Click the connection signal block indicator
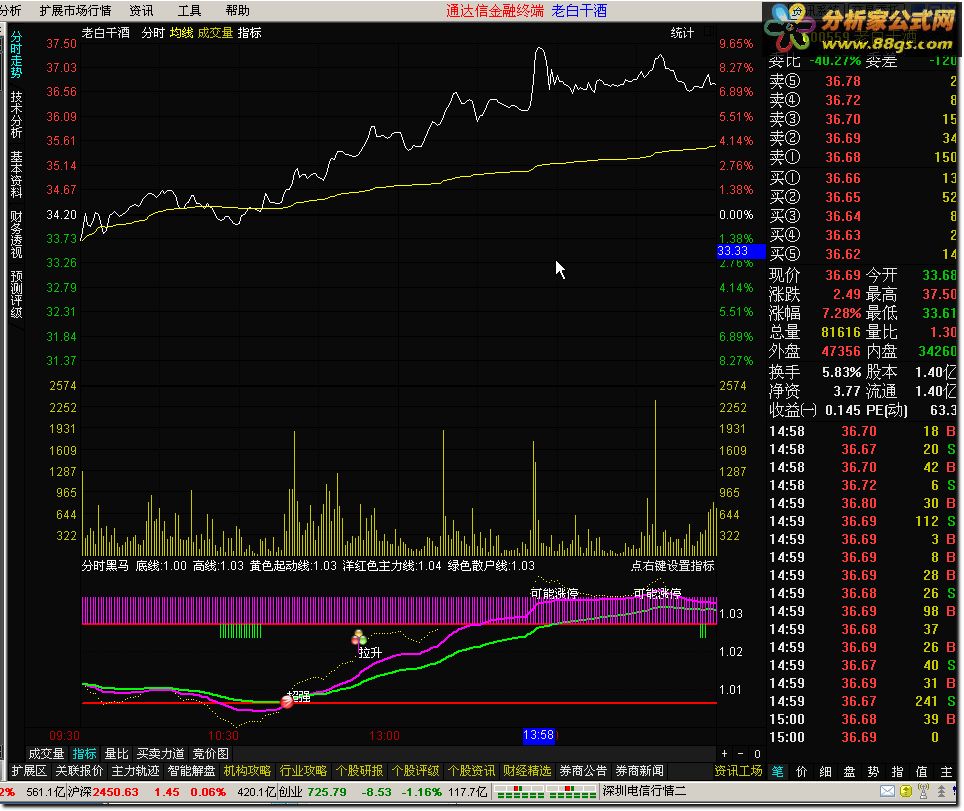Viewport: 964px width, 811px height. pyautogui.click(x=545, y=791)
